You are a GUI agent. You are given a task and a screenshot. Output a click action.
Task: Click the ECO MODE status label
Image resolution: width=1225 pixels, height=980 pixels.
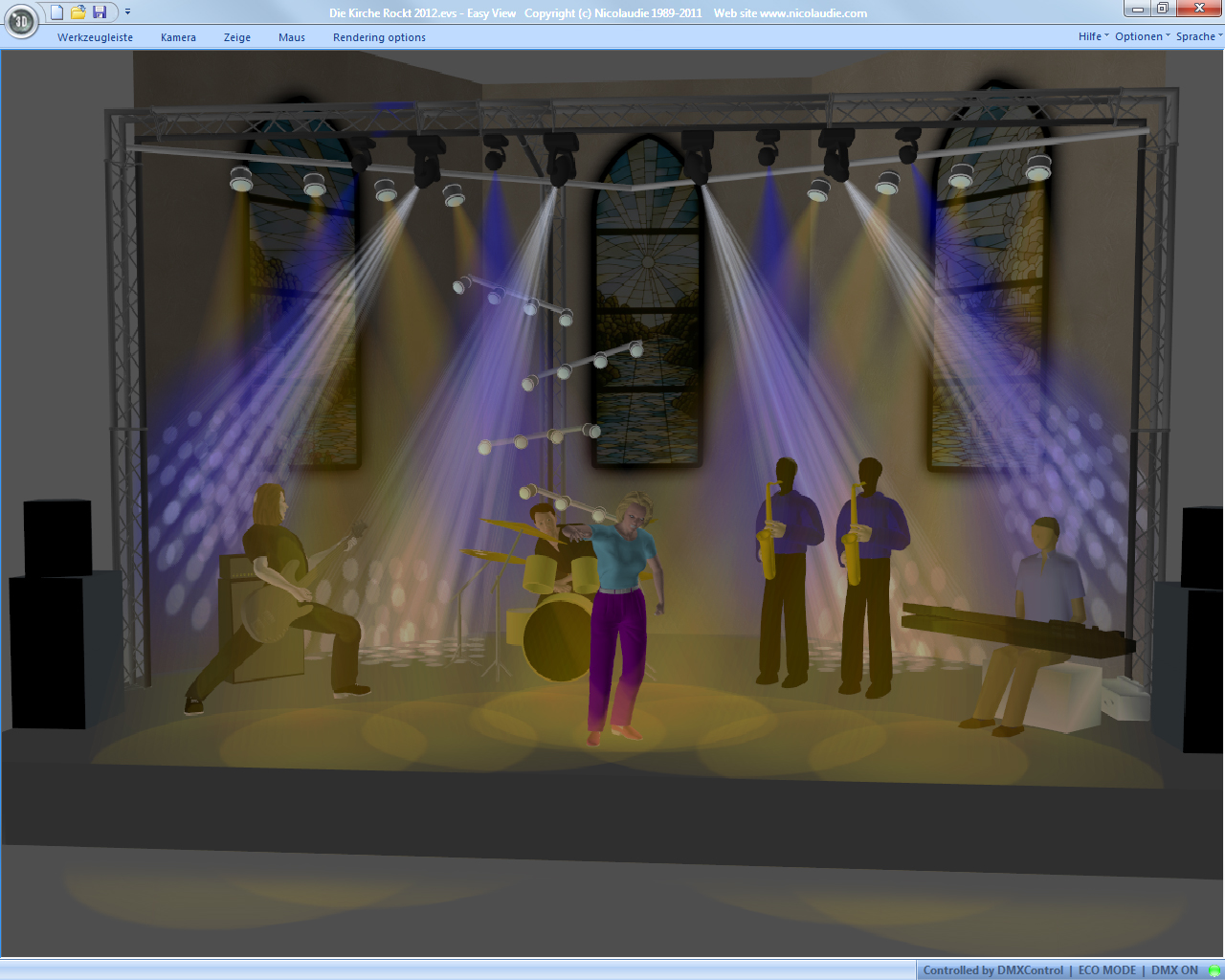coord(1107,970)
